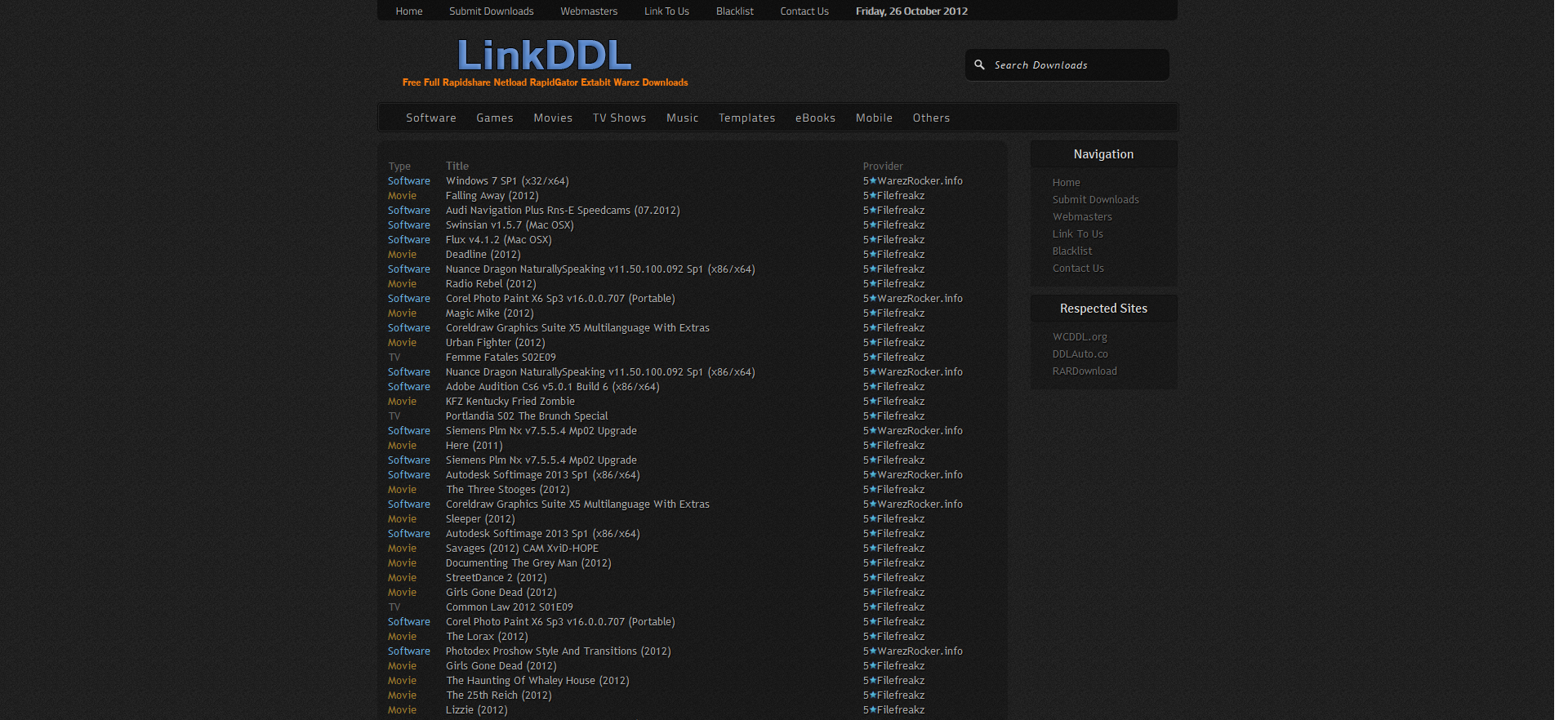Open the Falling Away (2012) listing
The height and width of the screenshot is (720, 1568).
(x=492, y=196)
